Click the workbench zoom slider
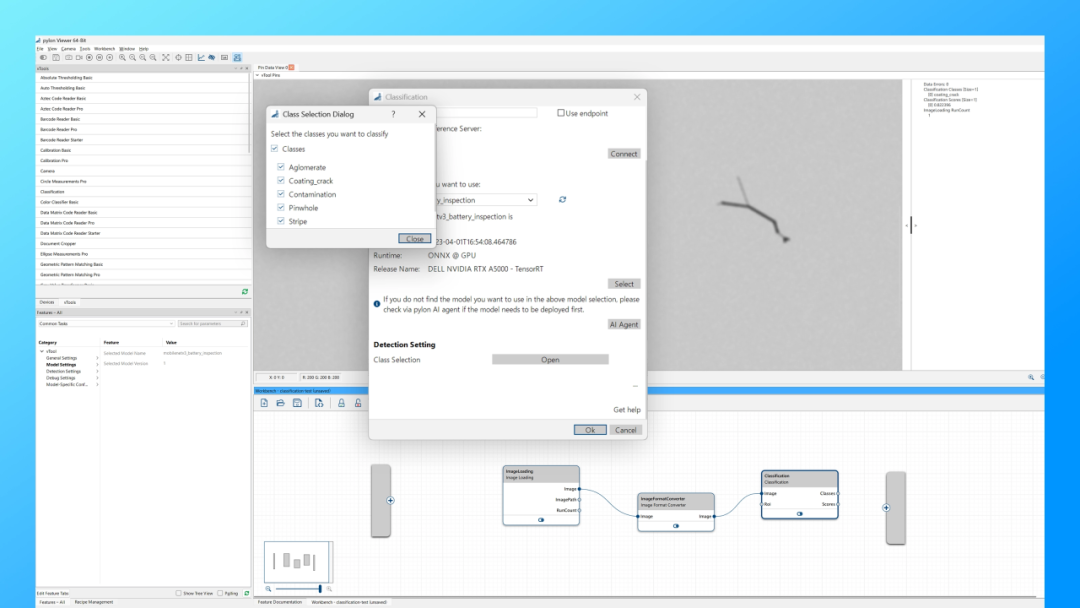Screen dimensions: 1080x608 pyautogui.click(x=320, y=588)
